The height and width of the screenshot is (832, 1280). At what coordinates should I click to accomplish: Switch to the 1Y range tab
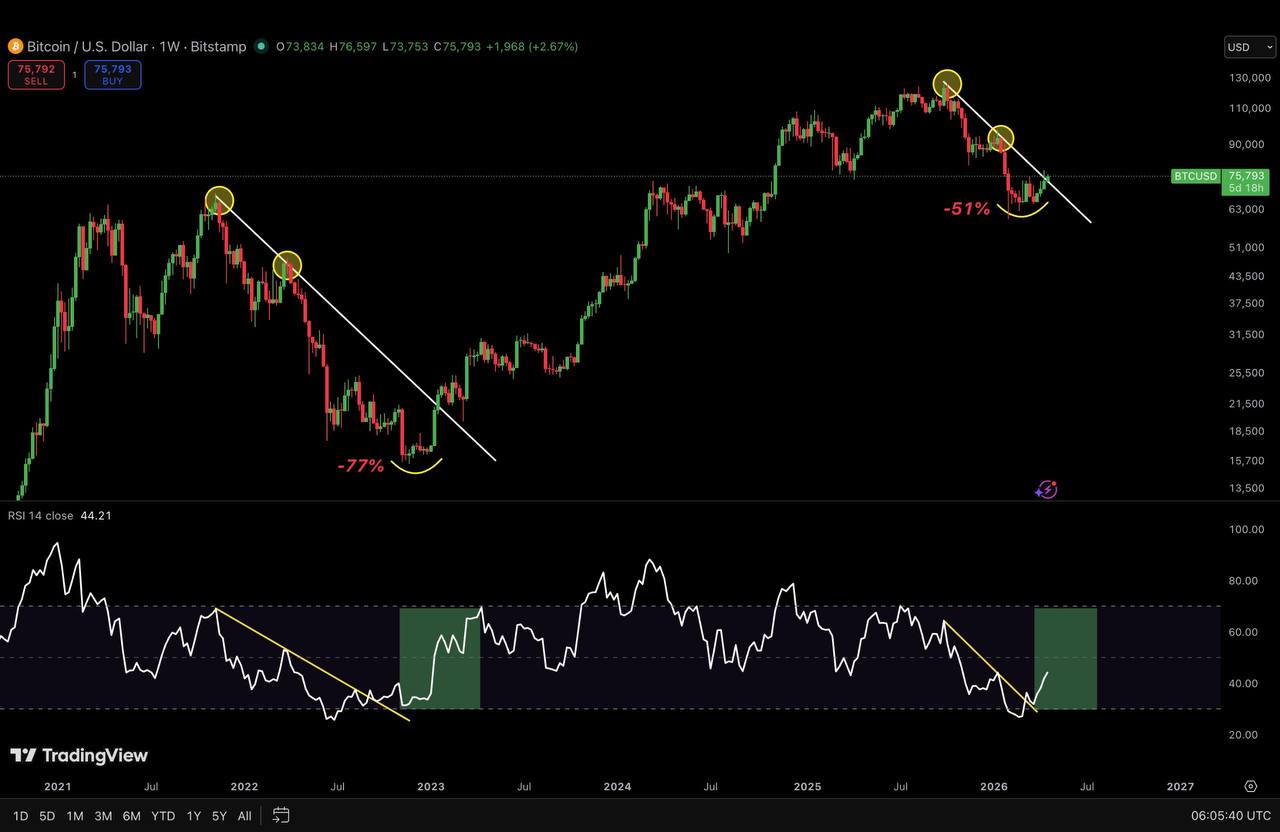(193, 815)
